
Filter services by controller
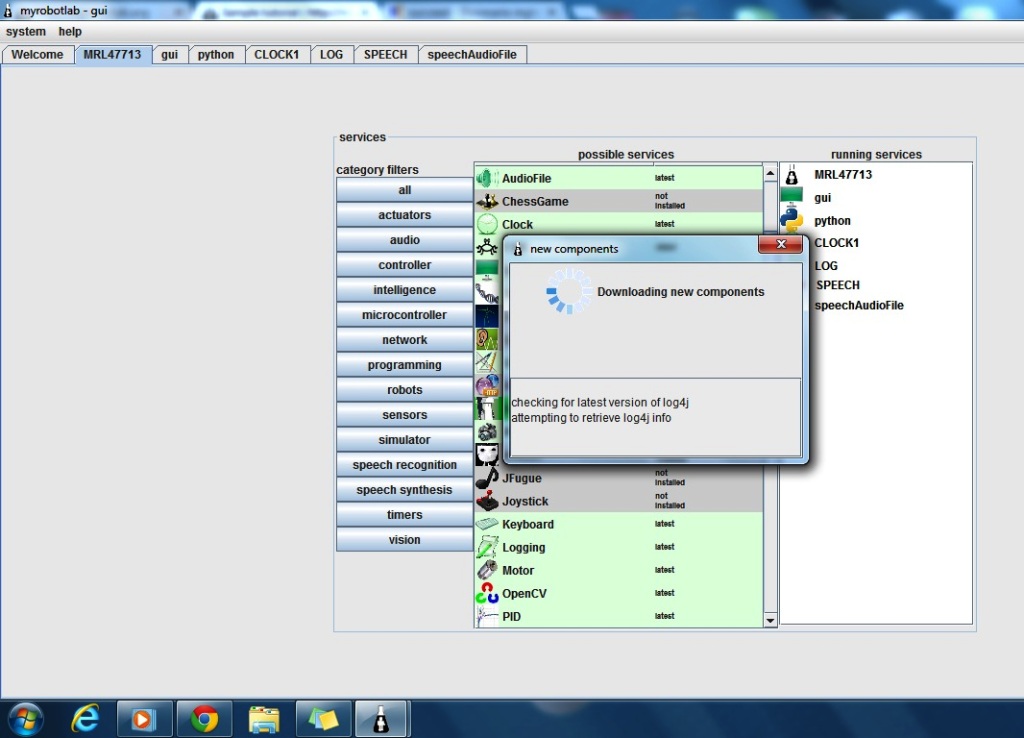(404, 265)
